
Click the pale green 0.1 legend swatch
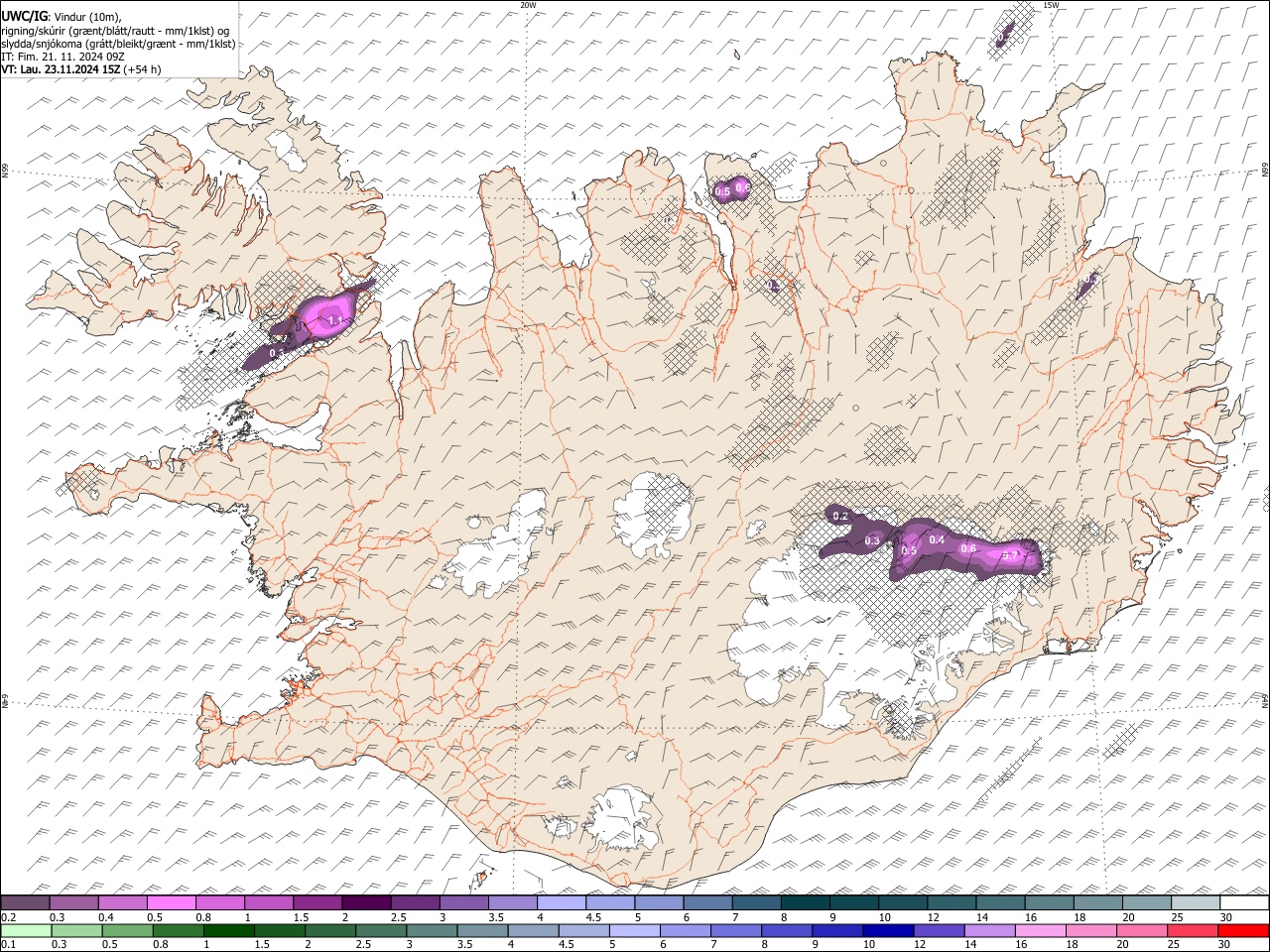[x=26, y=930]
